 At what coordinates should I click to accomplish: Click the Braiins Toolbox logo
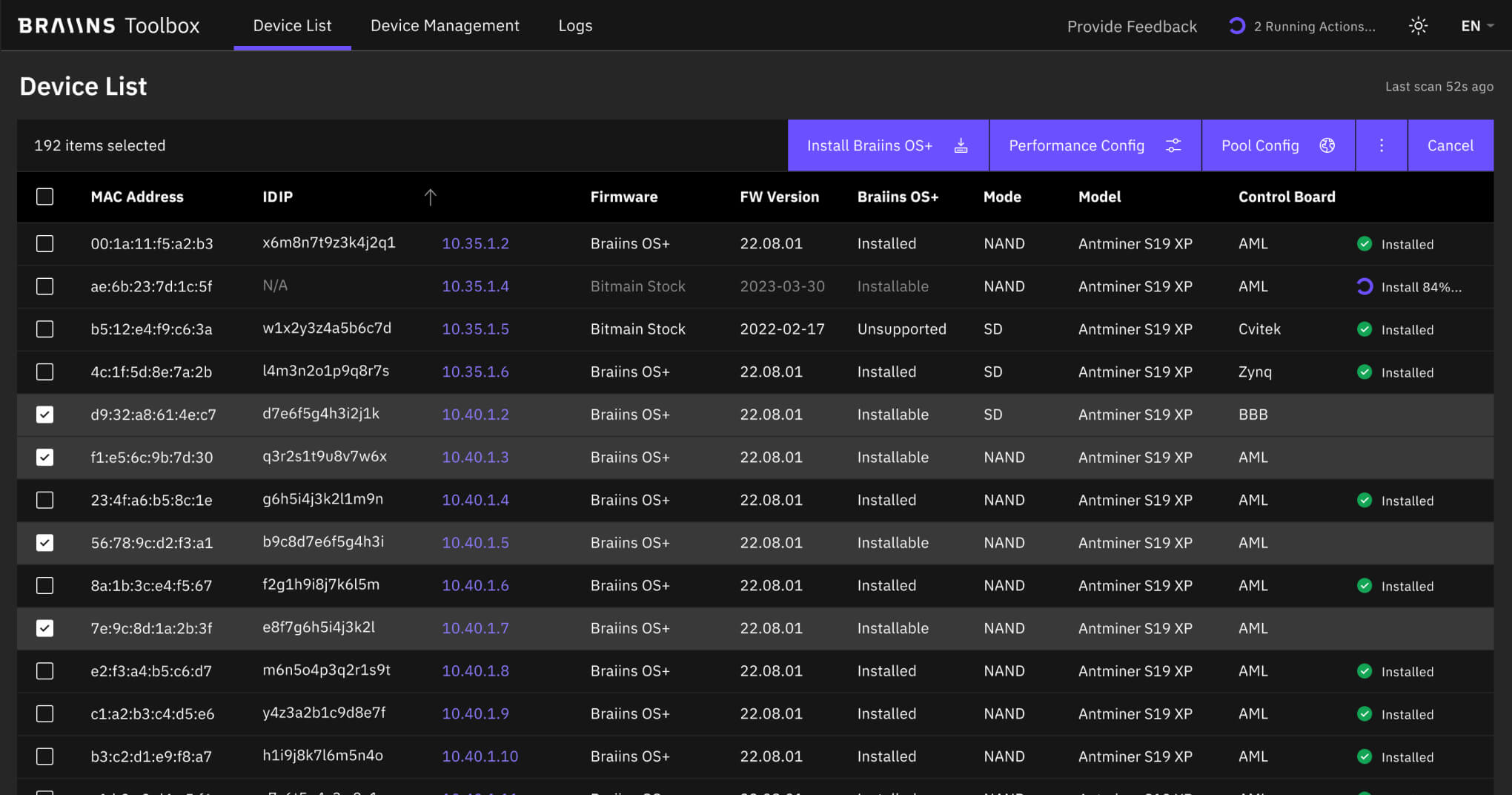point(109,26)
